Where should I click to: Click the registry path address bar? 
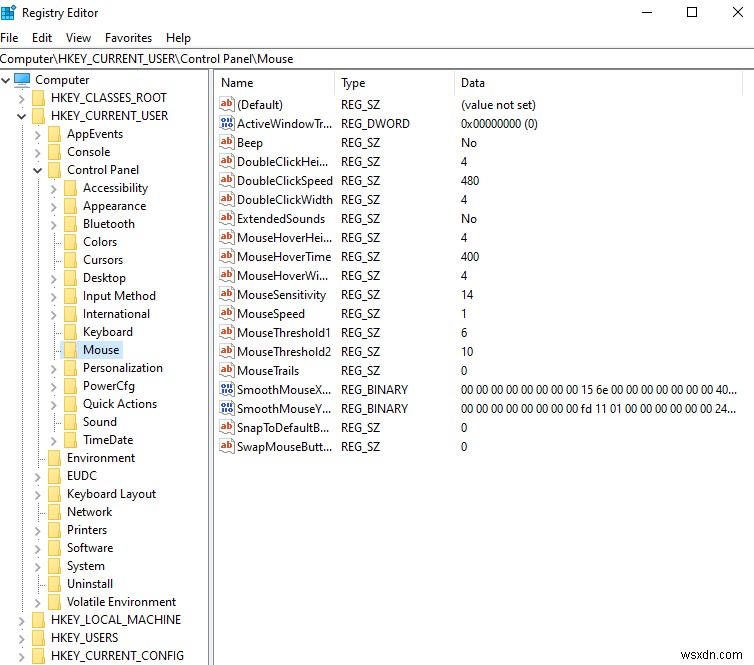point(377,59)
